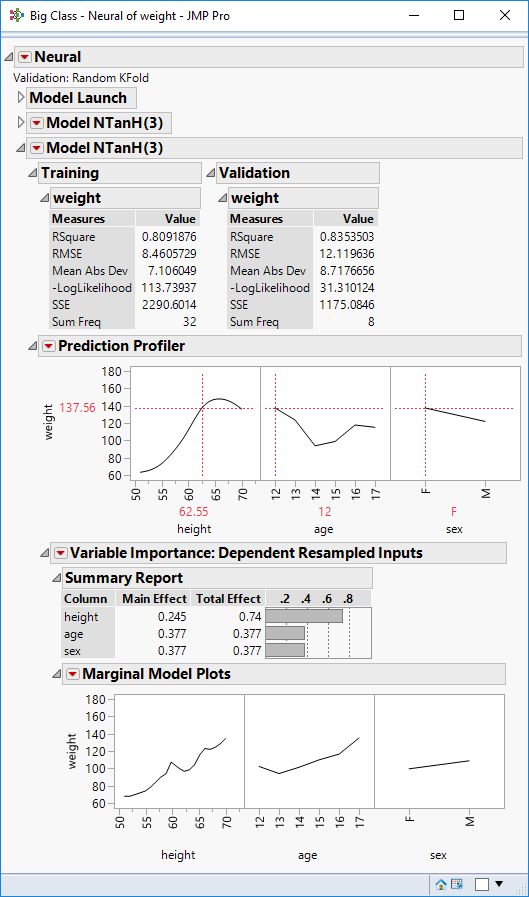The height and width of the screenshot is (897, 529).
Task: Expand the collapsed first Model NTanH(3) outline
Action: pyautogui.click(x=21, y=122)
